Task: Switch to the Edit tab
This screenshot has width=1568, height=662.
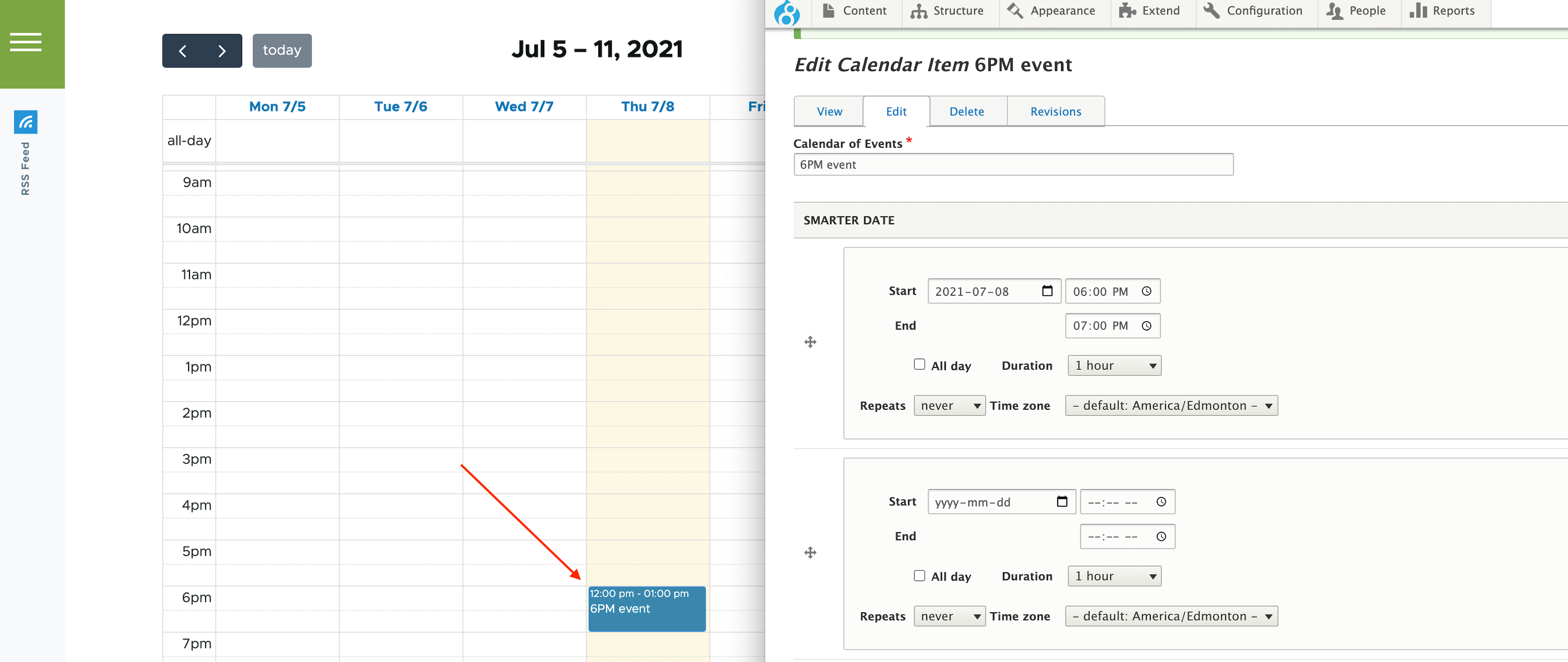Action: [896, 111]
